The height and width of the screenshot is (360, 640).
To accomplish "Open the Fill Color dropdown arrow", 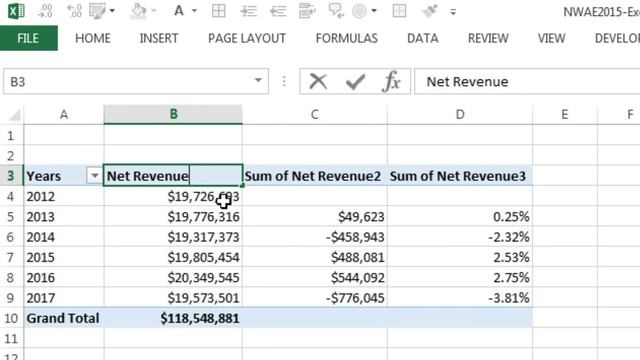I will pyautogui.click(x=154, y=11).
